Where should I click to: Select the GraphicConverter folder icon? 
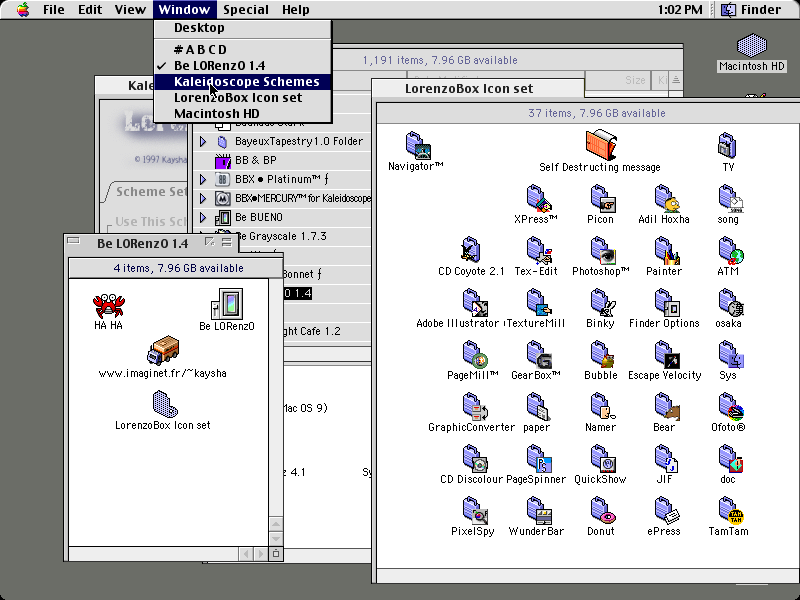coord(474,406)
